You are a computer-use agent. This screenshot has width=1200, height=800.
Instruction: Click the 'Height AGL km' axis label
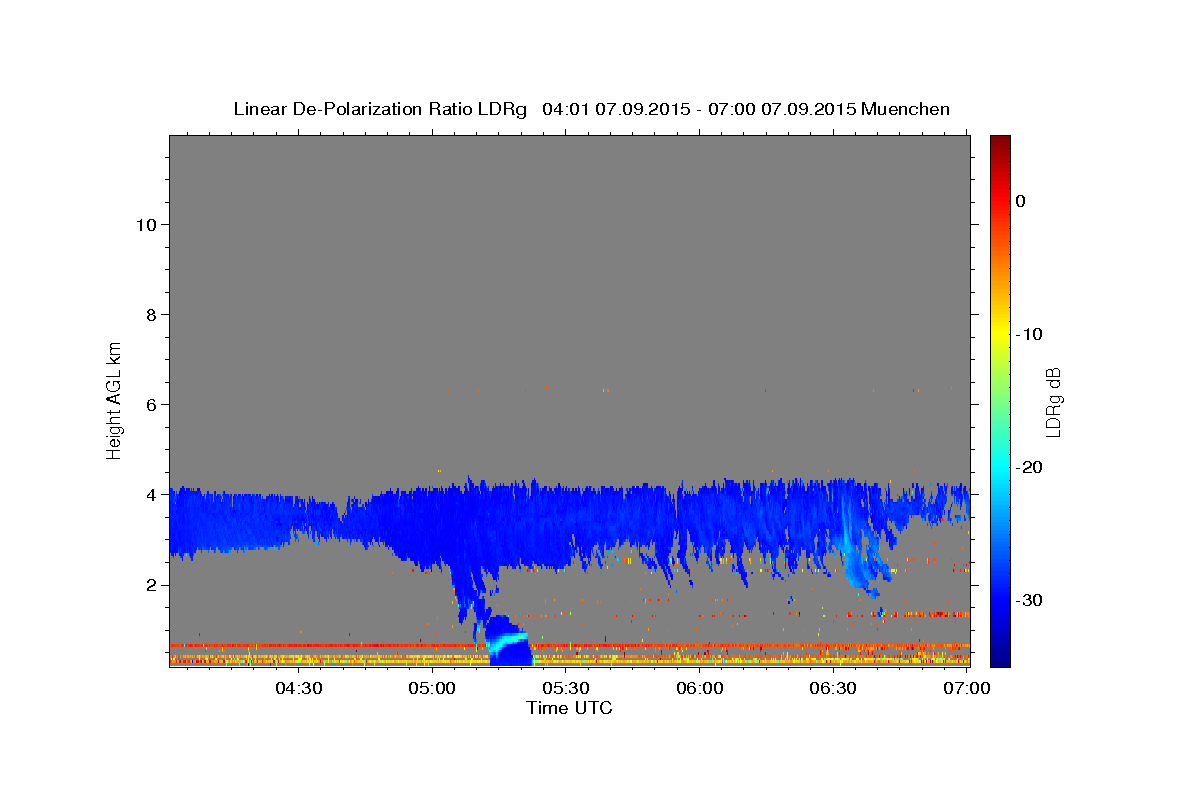click(115, 400)
